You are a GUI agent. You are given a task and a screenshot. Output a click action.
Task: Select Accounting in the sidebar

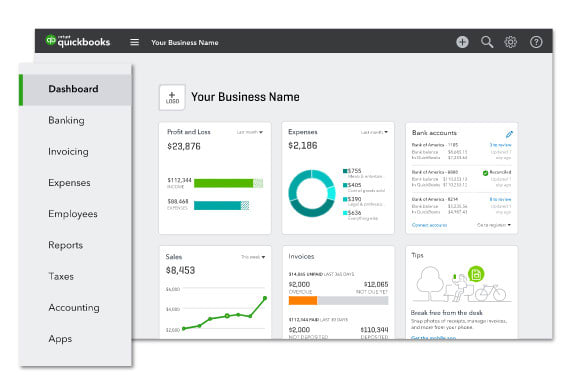pos(75,308)
